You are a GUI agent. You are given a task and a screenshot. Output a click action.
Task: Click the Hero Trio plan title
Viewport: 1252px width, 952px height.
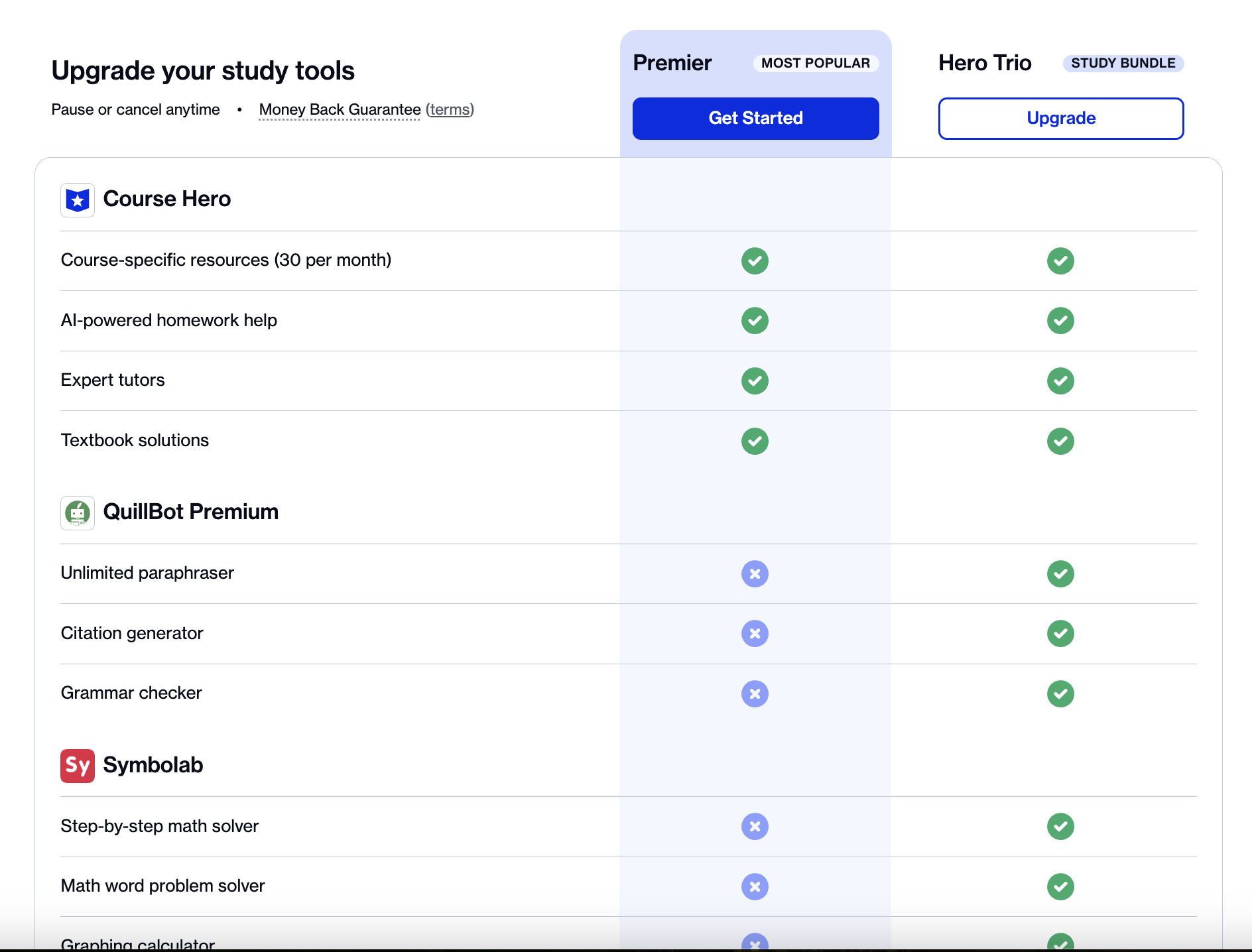click(985, 62)
